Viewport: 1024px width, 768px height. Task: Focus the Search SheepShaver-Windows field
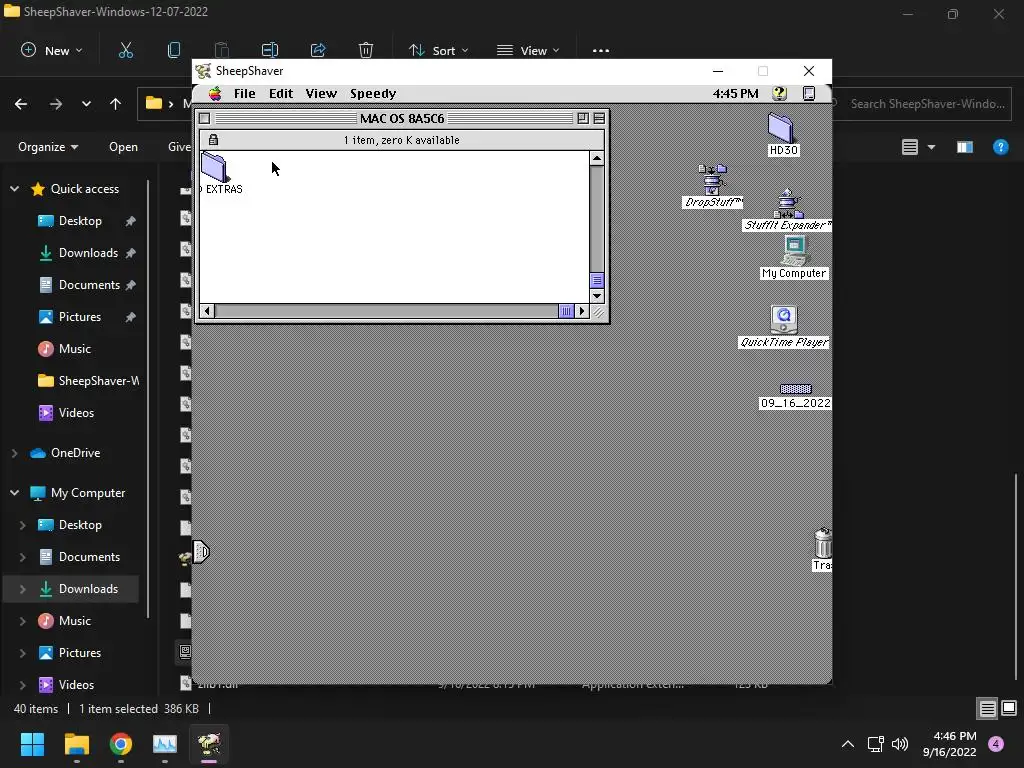pos(922,104)
